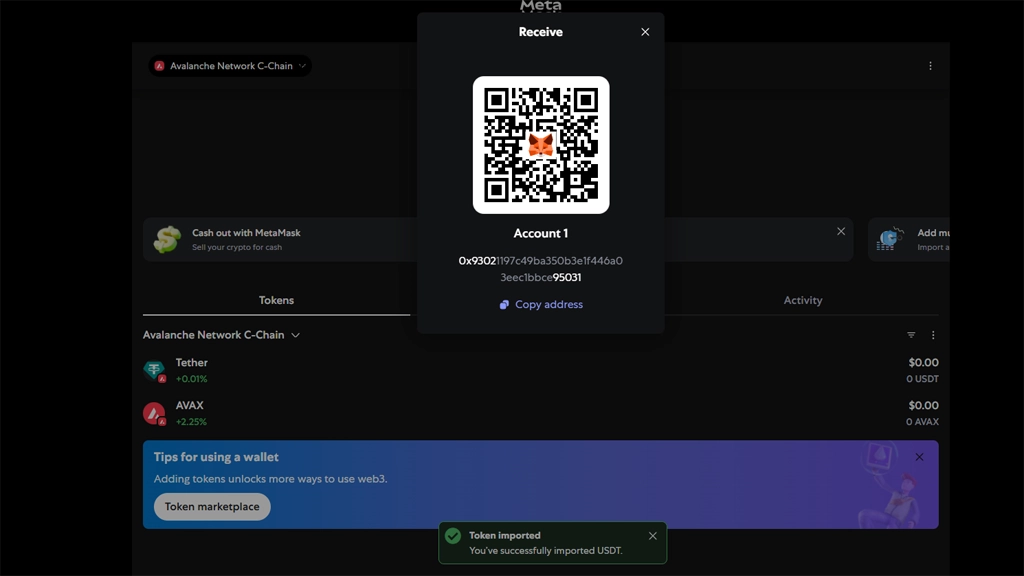Expand the Avalanche Network C-Chain token filter

tap(221, 335)
